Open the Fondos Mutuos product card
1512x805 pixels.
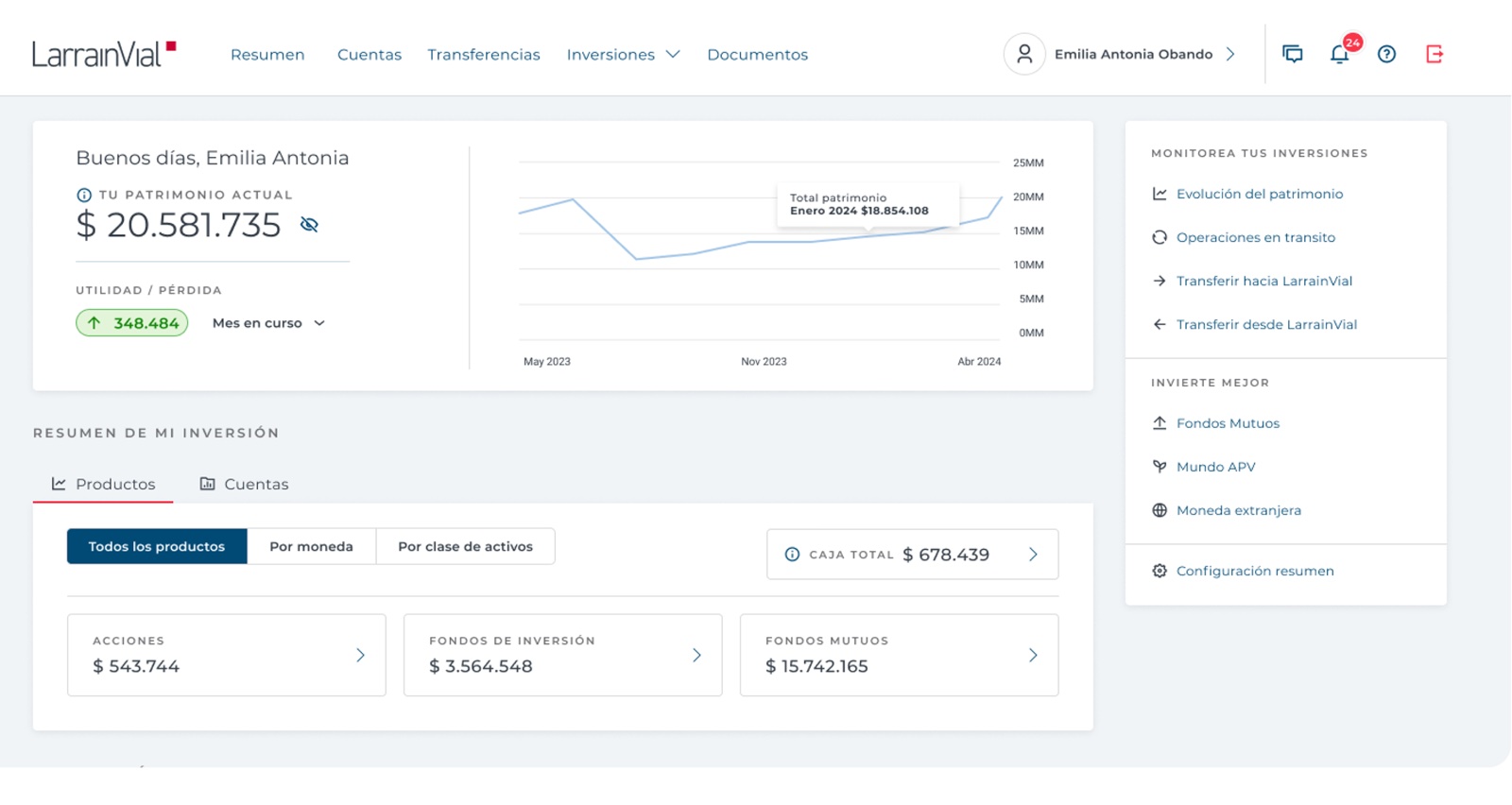[899, 655]
